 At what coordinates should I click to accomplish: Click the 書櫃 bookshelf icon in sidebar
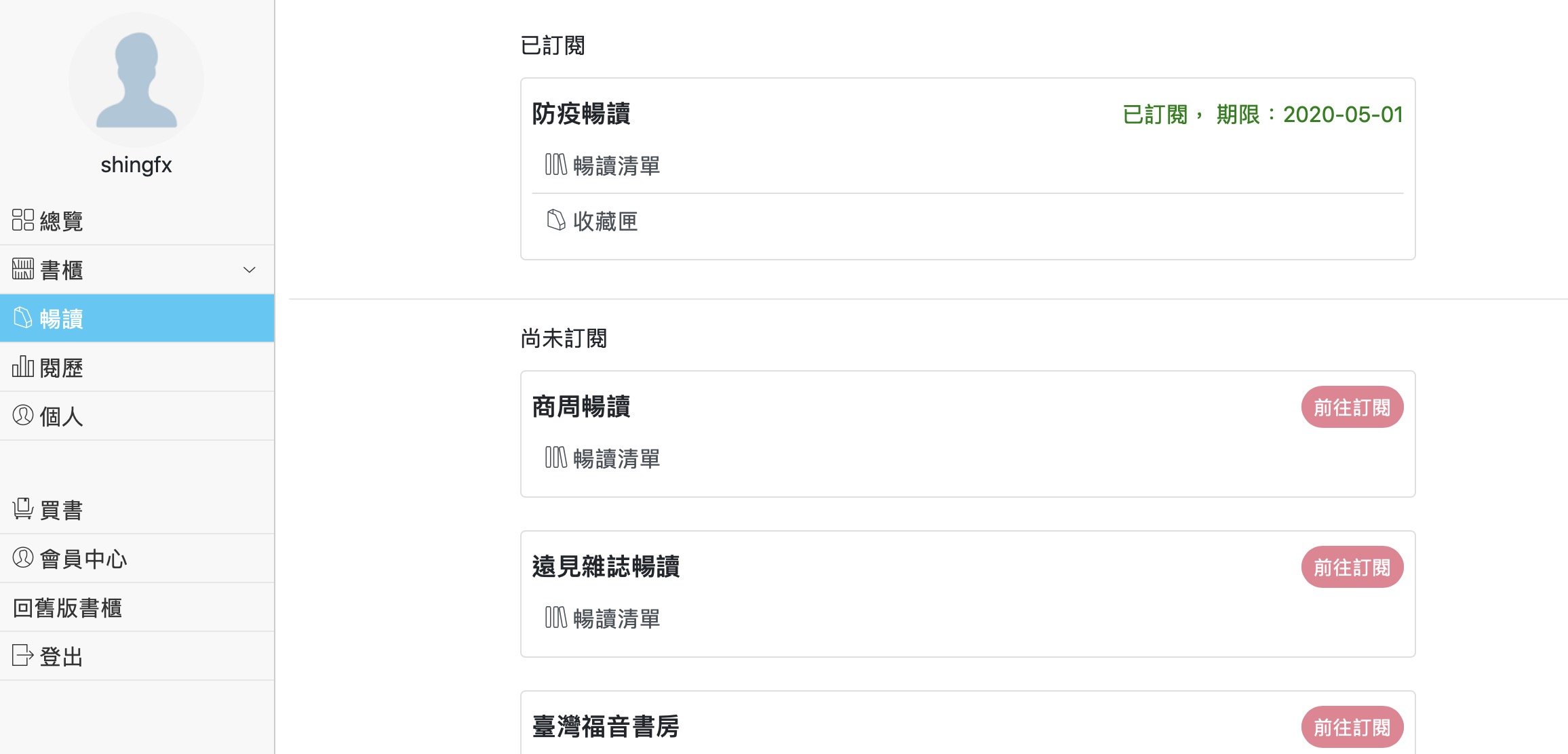(x=23, y=269)
